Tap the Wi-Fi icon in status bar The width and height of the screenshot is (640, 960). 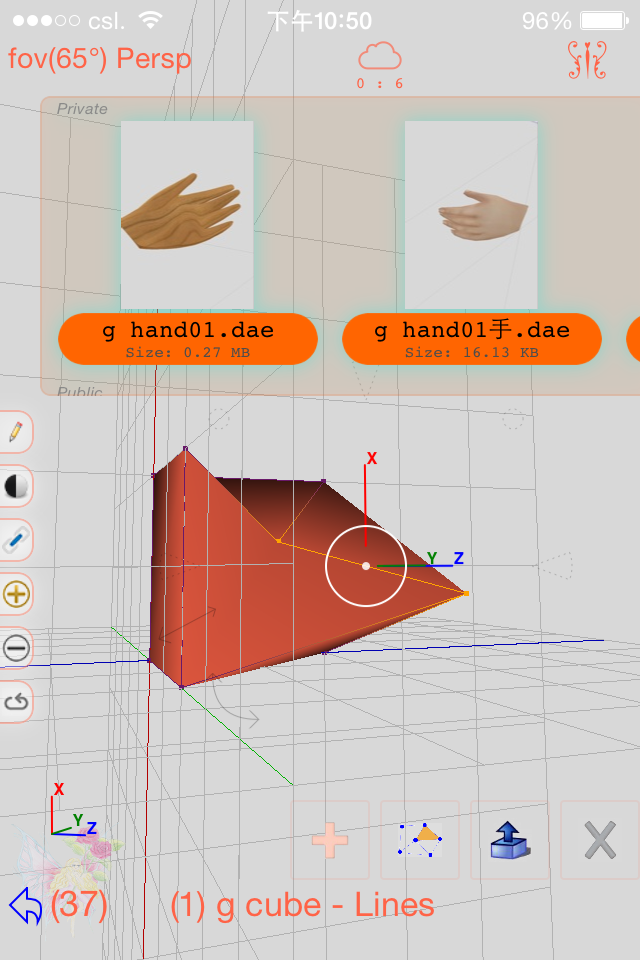(x=151, y=20)
